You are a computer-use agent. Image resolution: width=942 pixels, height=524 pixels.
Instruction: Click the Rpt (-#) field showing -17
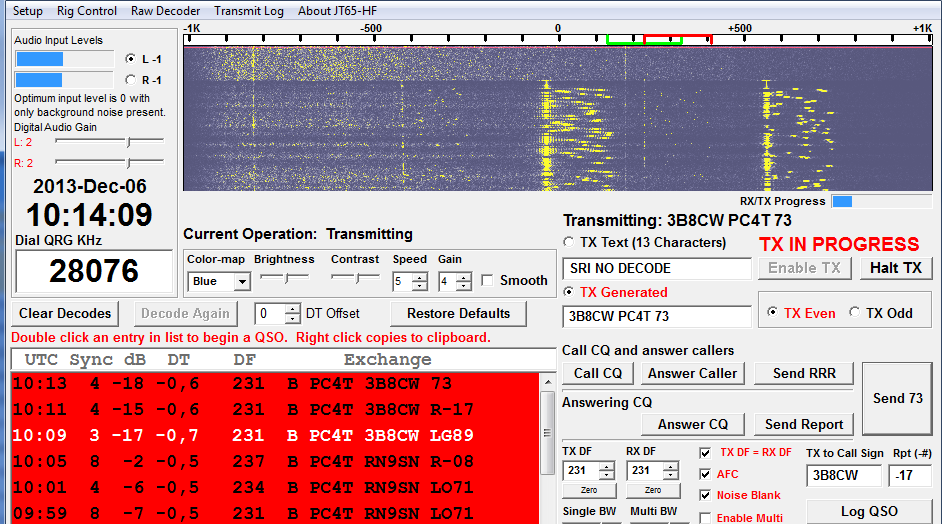(x=911, y=475)
